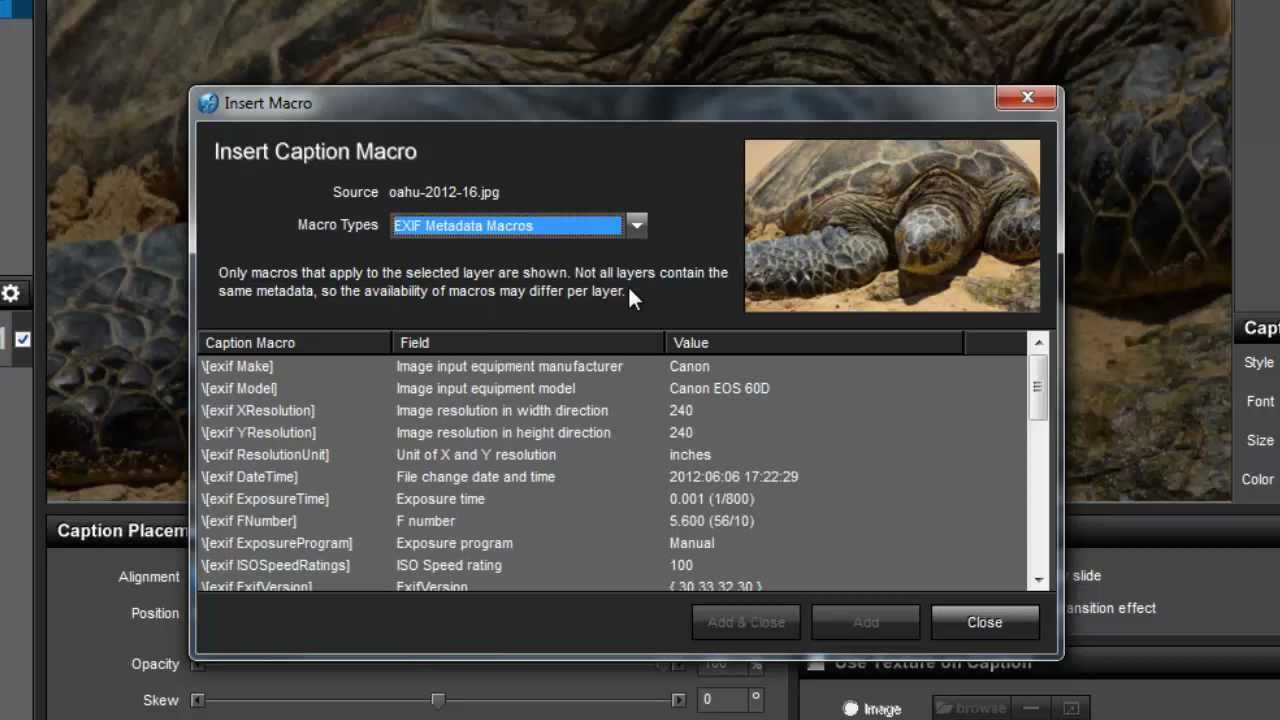
Task: Click the Insert Macro dialog title icon
Action: coord(208,103)
